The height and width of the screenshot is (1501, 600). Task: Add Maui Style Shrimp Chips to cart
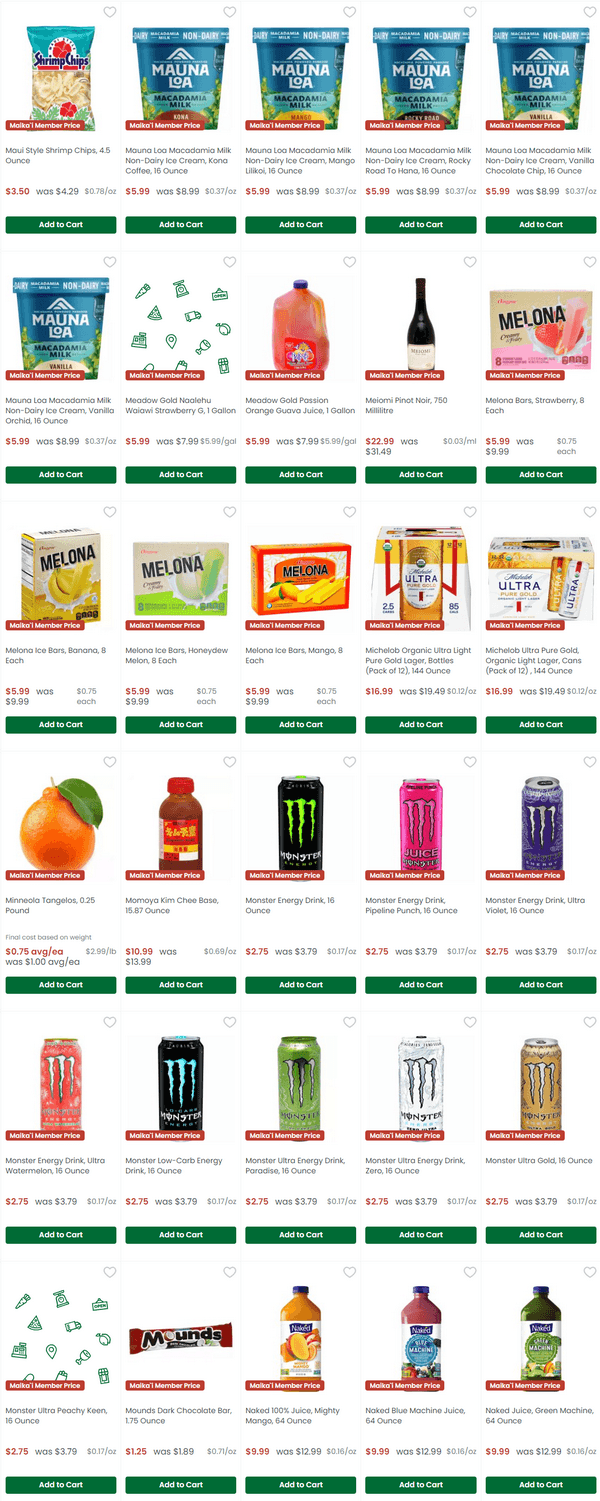coord(61,225)
